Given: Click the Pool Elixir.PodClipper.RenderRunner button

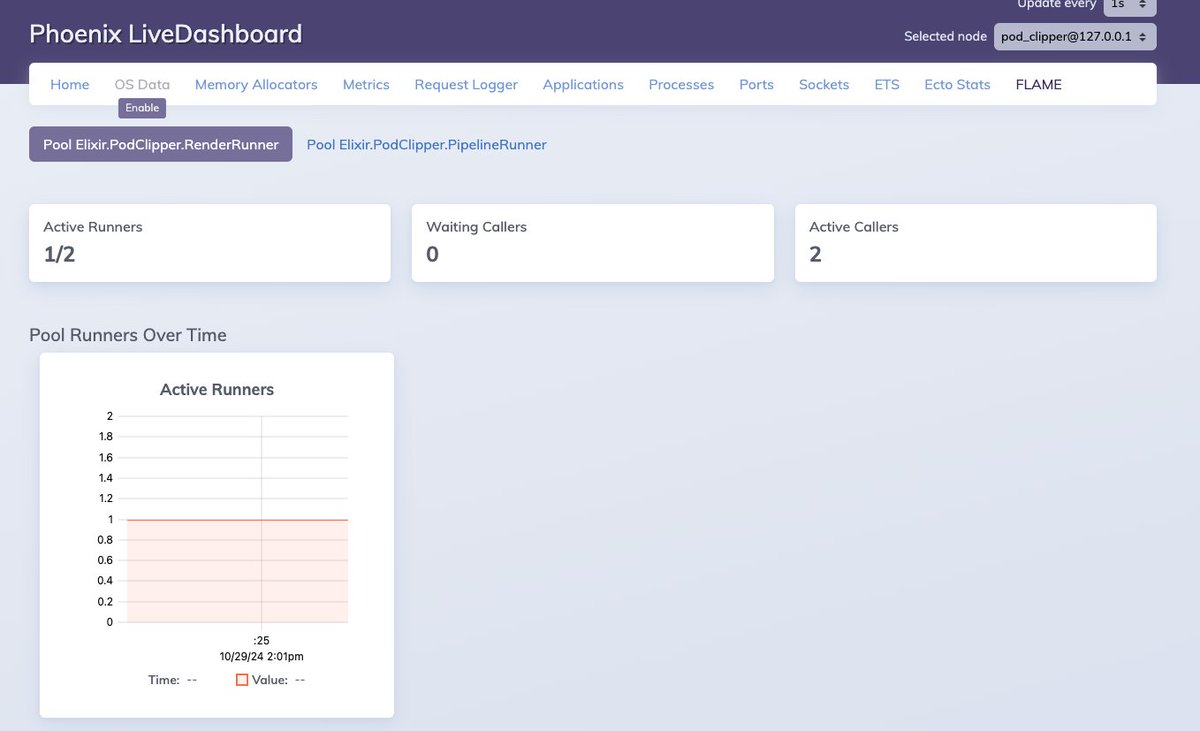Looking at the screenshot, I should pyautogui.click(x=160, y=144).
